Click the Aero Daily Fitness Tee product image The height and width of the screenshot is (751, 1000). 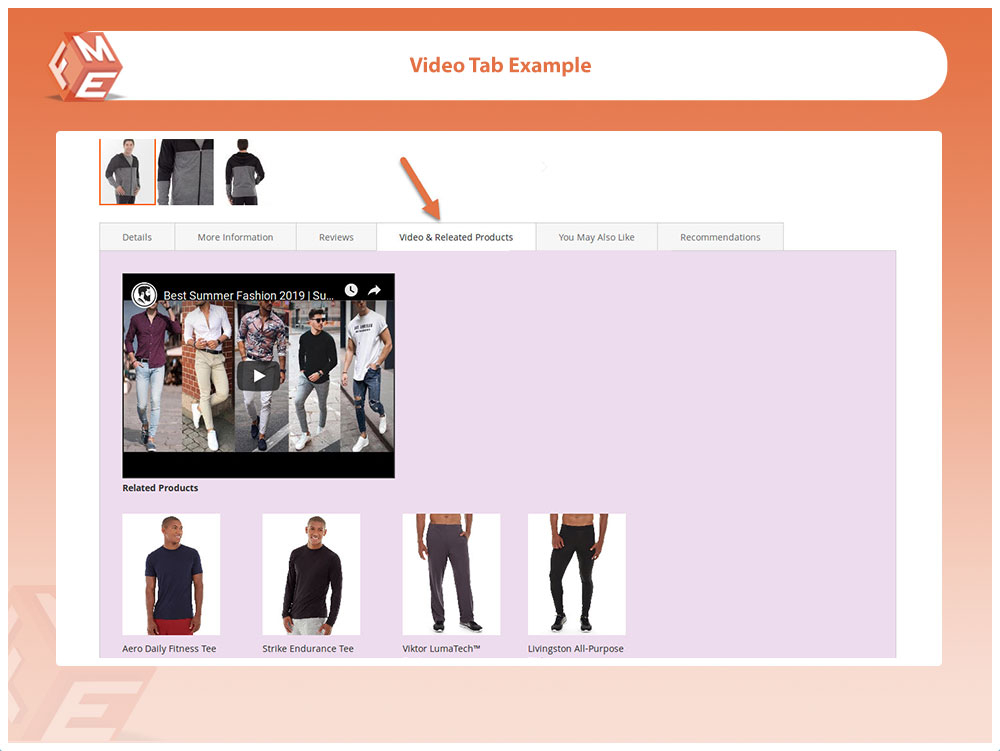tap(171, 574)
